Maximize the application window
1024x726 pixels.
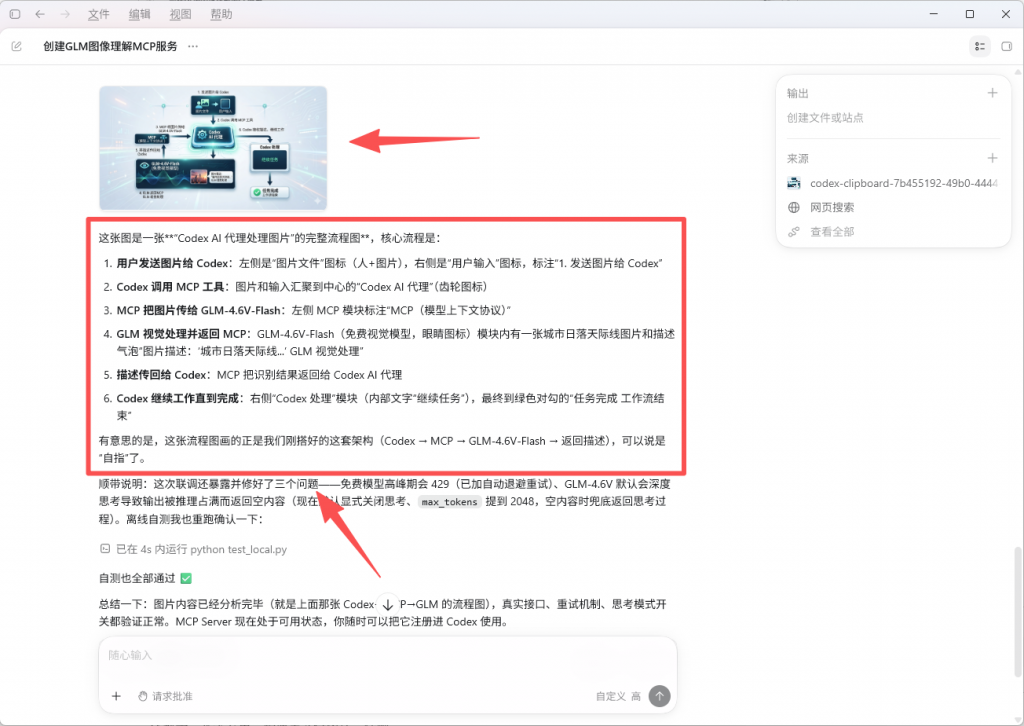970,14
